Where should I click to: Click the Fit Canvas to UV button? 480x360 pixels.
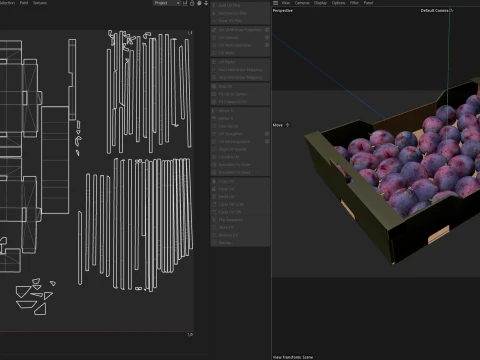240,102
